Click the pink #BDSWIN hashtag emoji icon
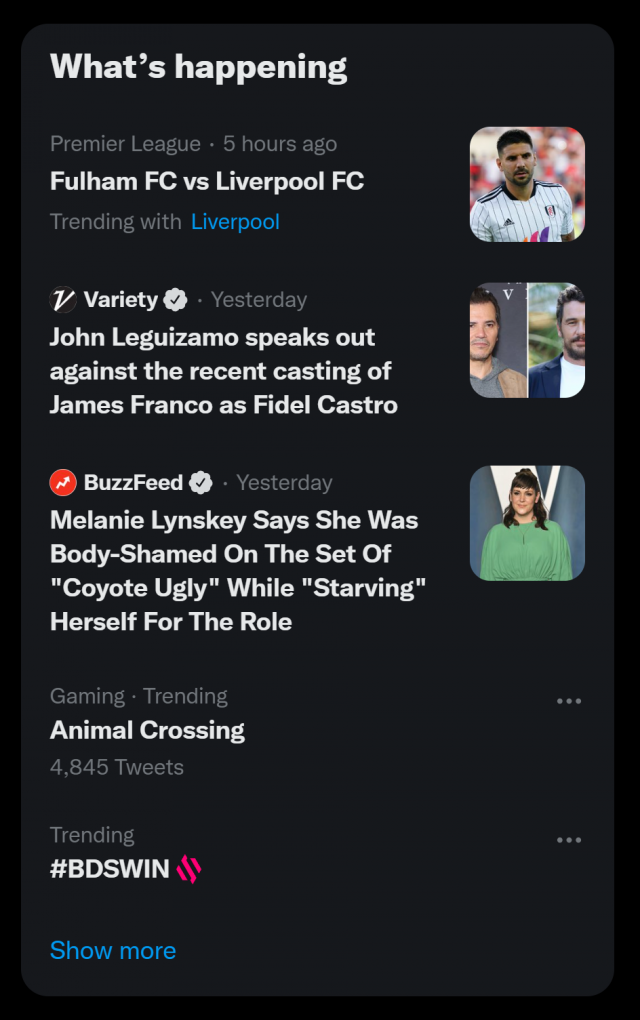 [189, 869]
